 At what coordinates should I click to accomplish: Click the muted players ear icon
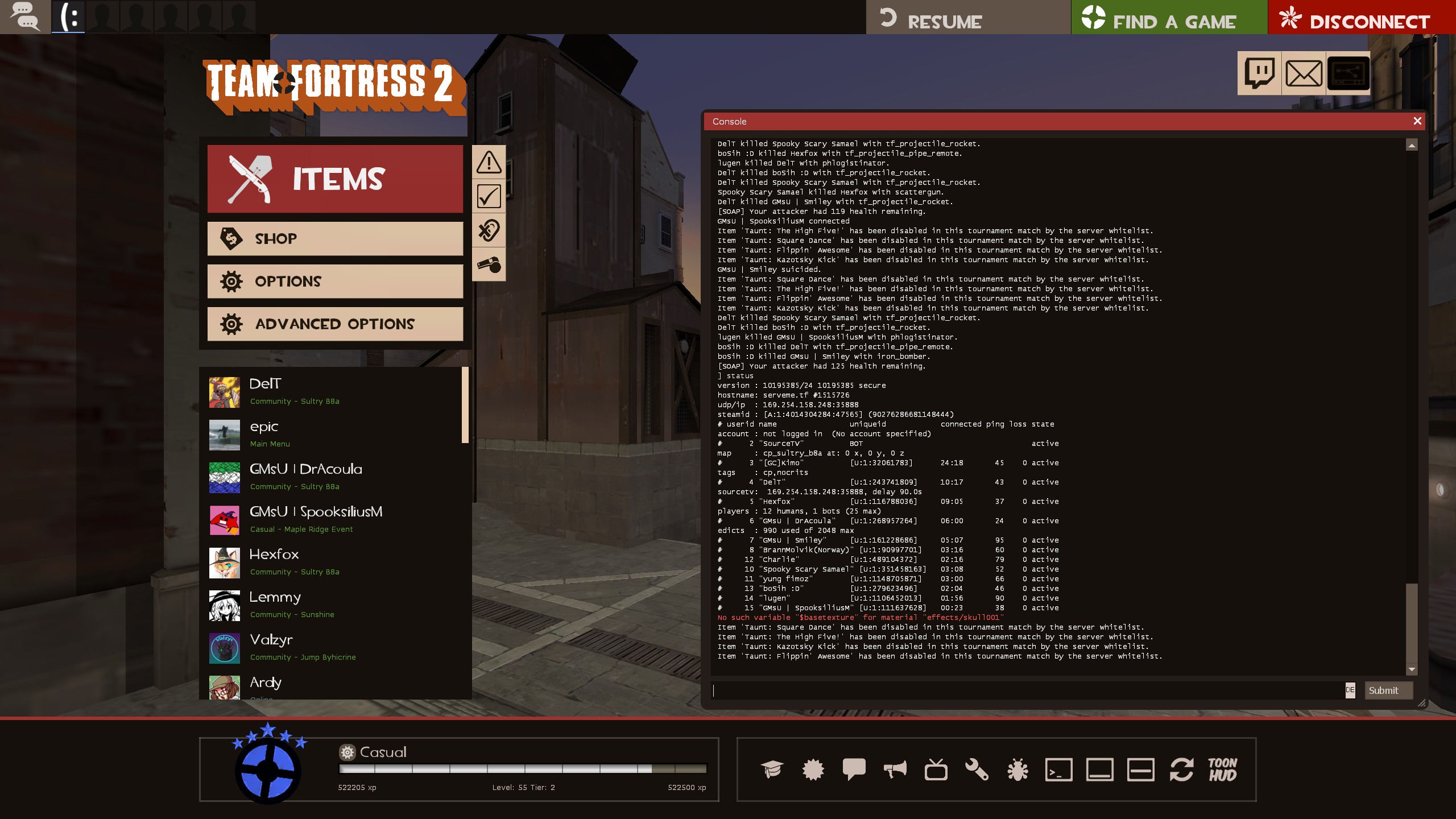[x=489, y=230]
